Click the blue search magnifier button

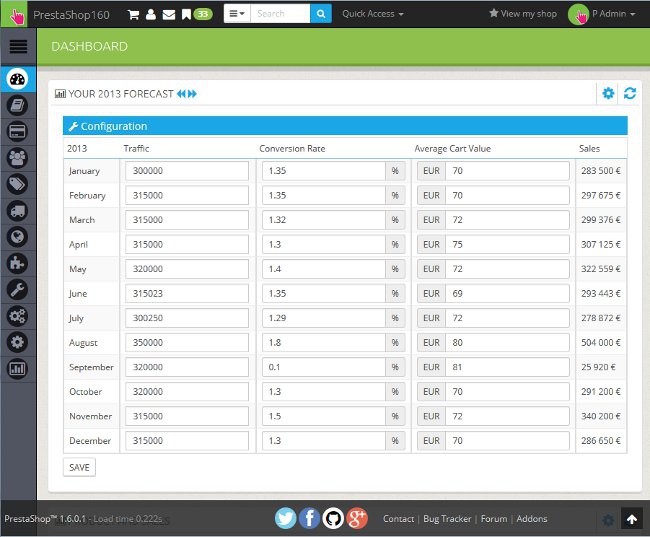320,14
